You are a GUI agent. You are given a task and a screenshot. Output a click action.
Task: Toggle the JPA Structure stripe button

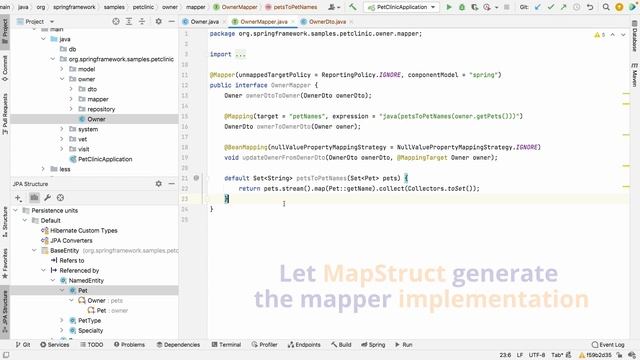(x=5, y=313)
